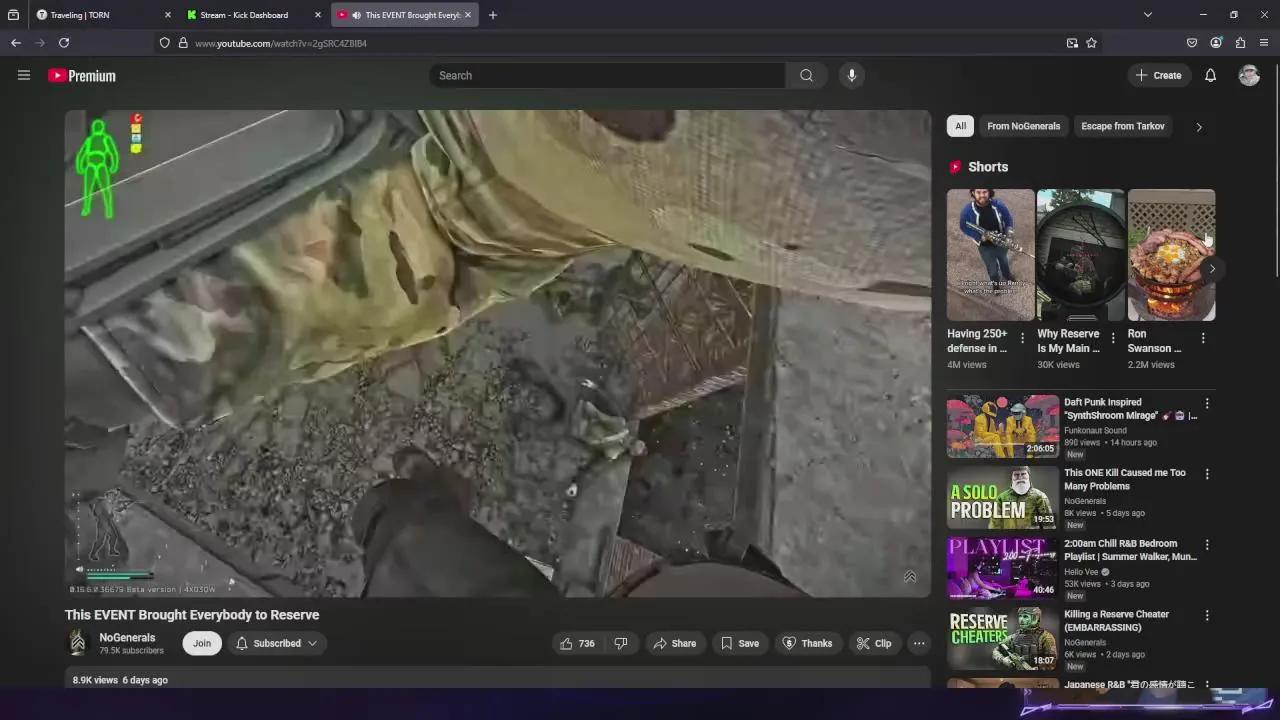Screen dimensions: 1280x720
Task: Open options for Ron Swanson short
Action: (1203, 339)
